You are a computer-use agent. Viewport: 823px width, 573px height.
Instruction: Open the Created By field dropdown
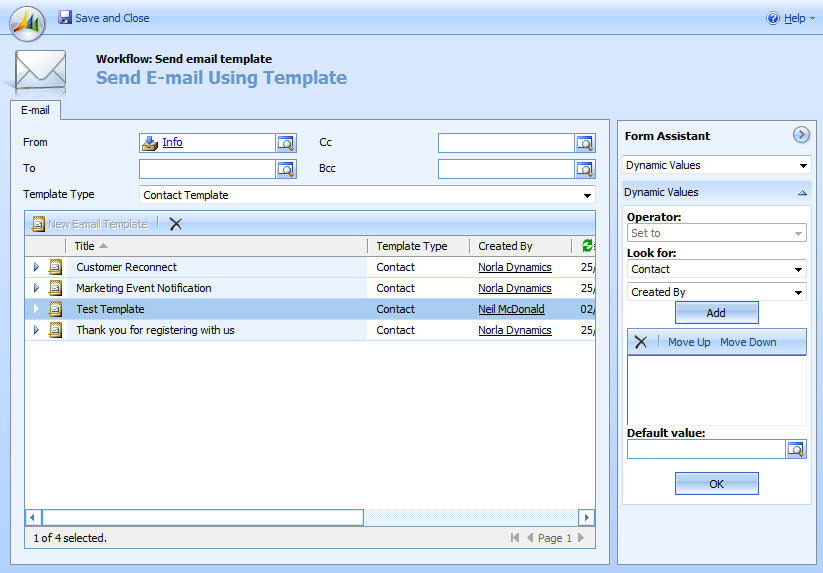pos(799,293)
